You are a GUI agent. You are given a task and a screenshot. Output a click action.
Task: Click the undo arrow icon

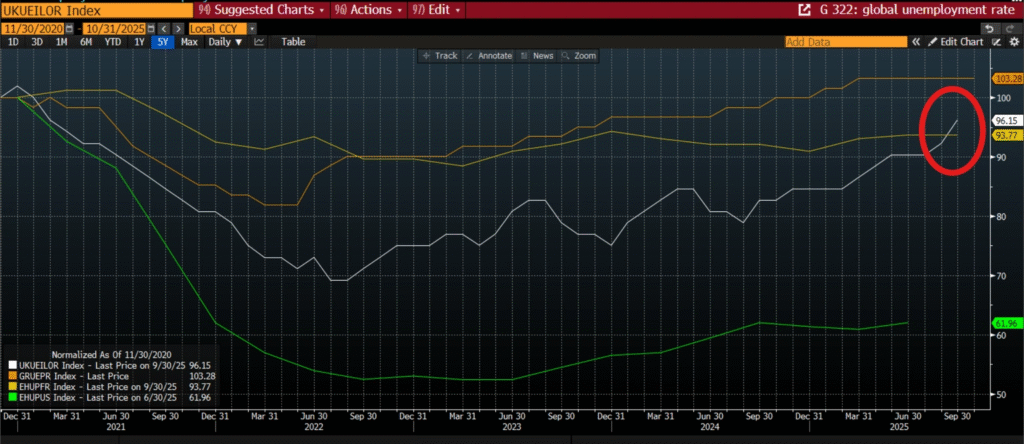tap(989, 28)
